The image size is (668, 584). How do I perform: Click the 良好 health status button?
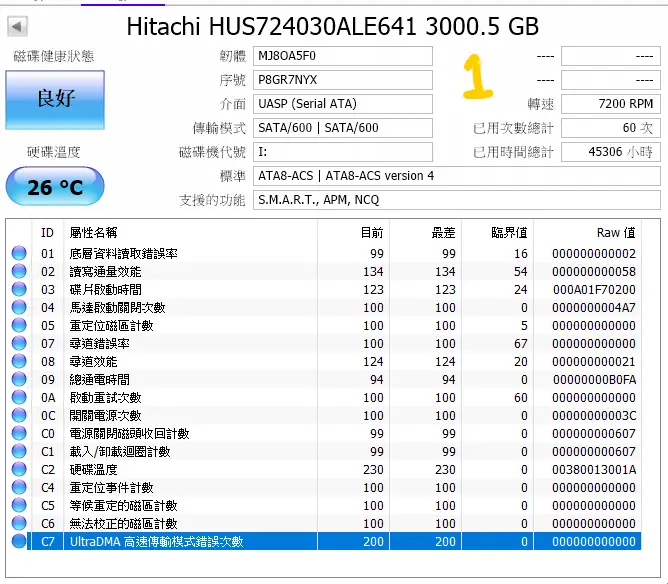[55, 100]
